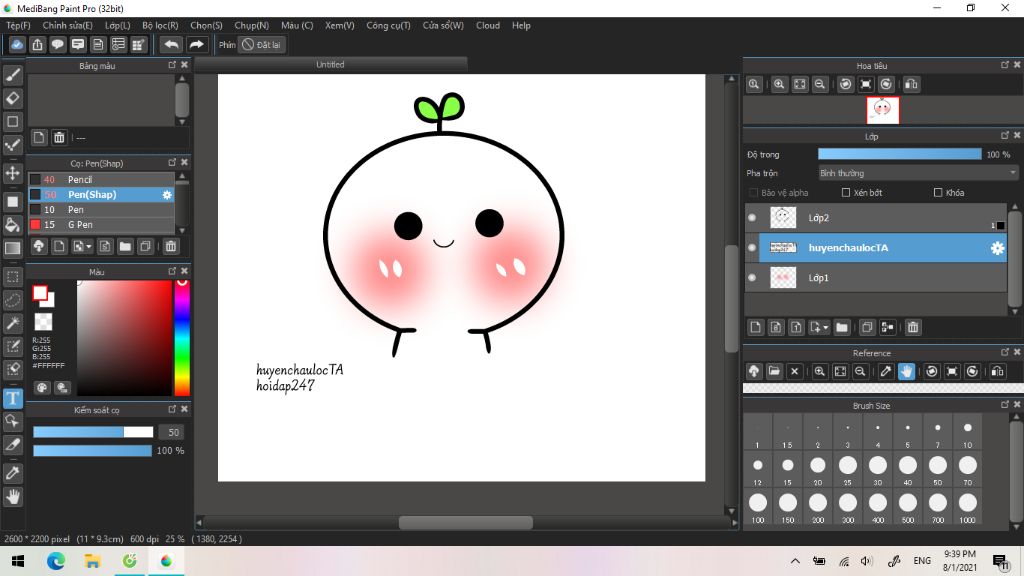Duplicate the selected layer
The image size is (1024, 576).
867,327
